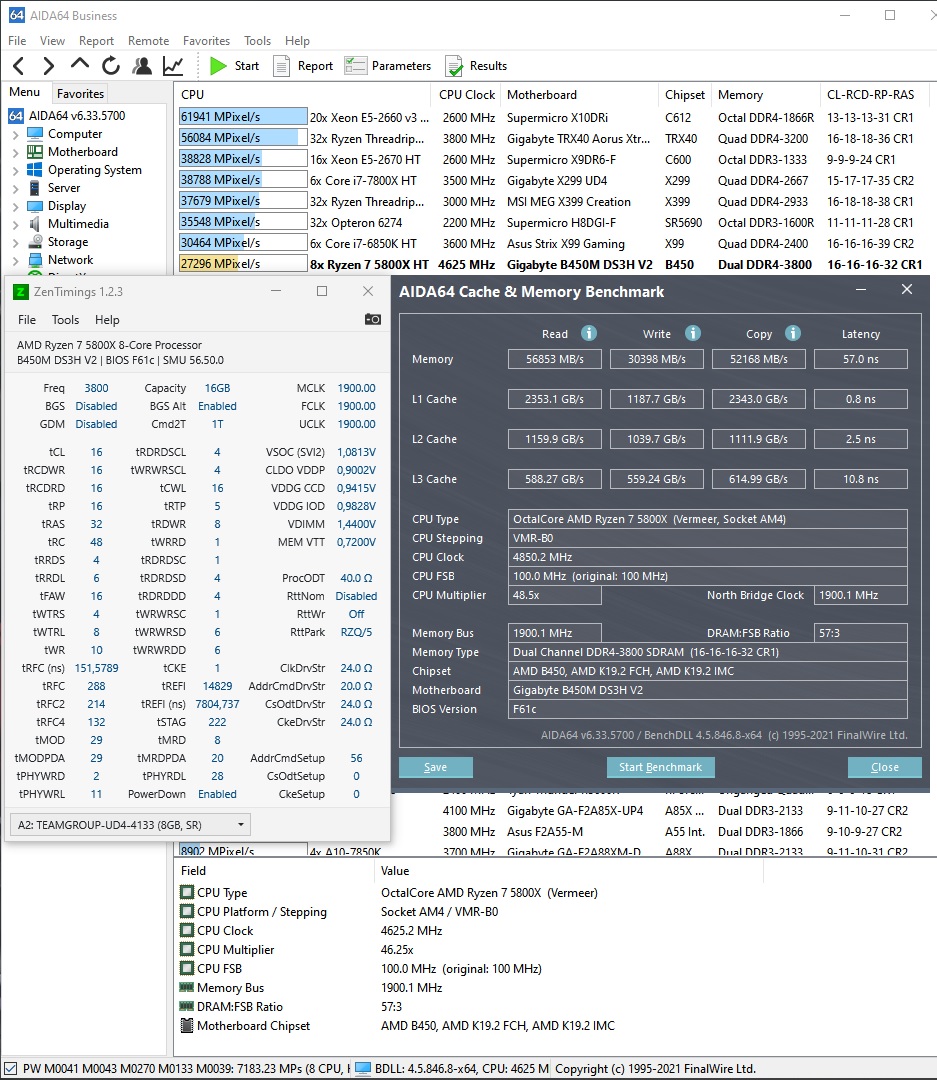Screen dimensions: 937x1080
Task: Open the A2: TEAMGROUP-UD4-4133 module dropdown
Action: click(x=130, y=824)
